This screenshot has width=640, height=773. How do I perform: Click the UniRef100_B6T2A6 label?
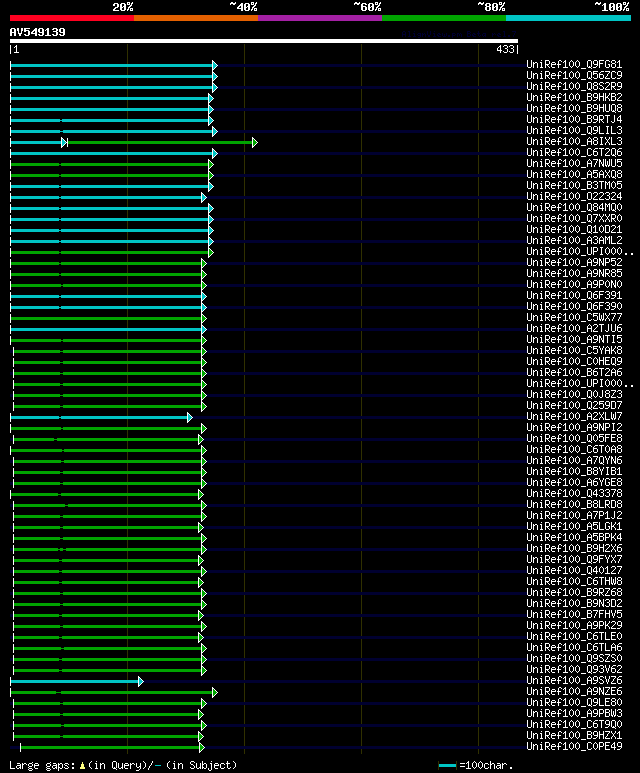point(574,372)
